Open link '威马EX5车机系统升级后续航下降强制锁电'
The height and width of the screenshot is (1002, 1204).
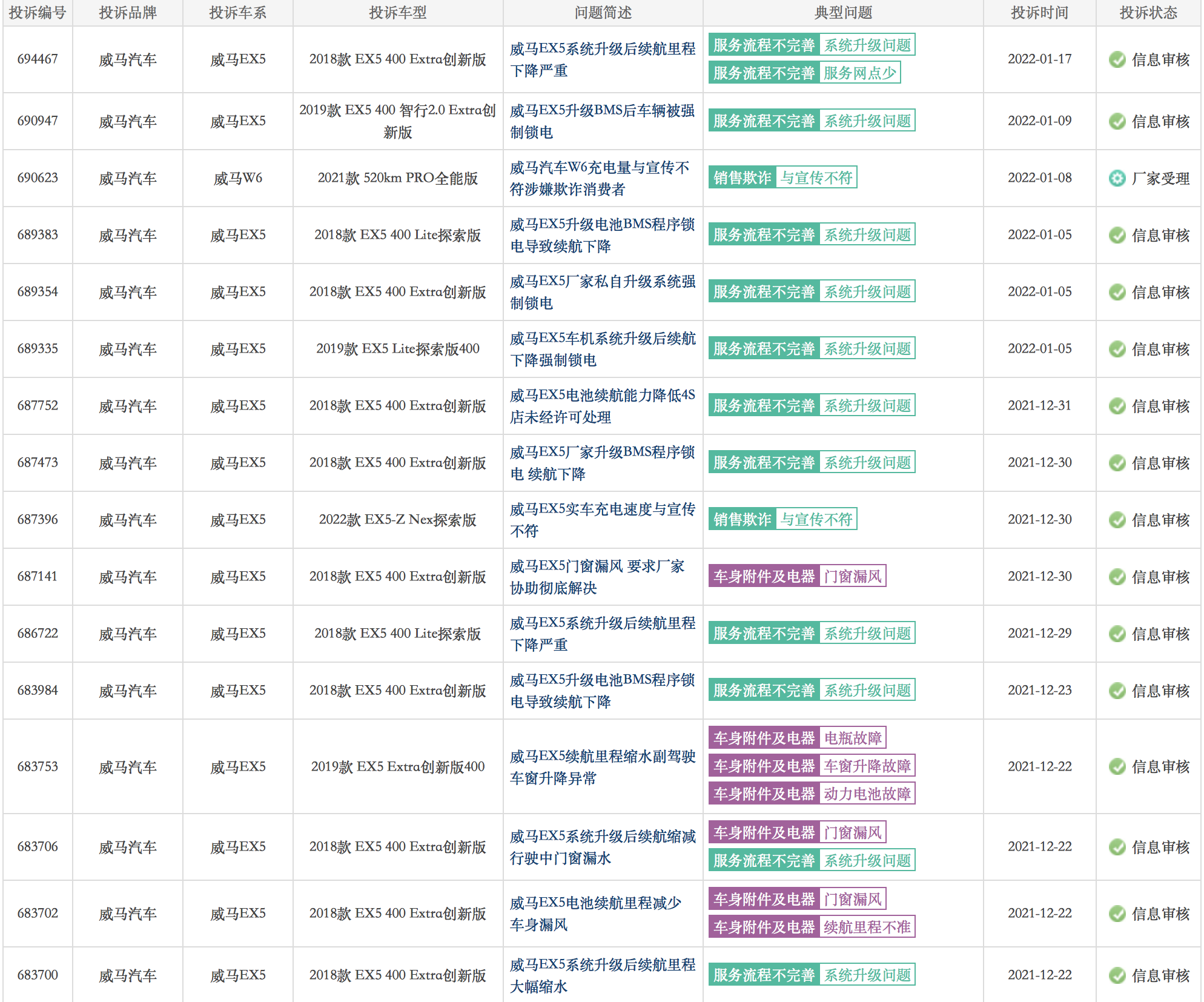pos(603,349)
